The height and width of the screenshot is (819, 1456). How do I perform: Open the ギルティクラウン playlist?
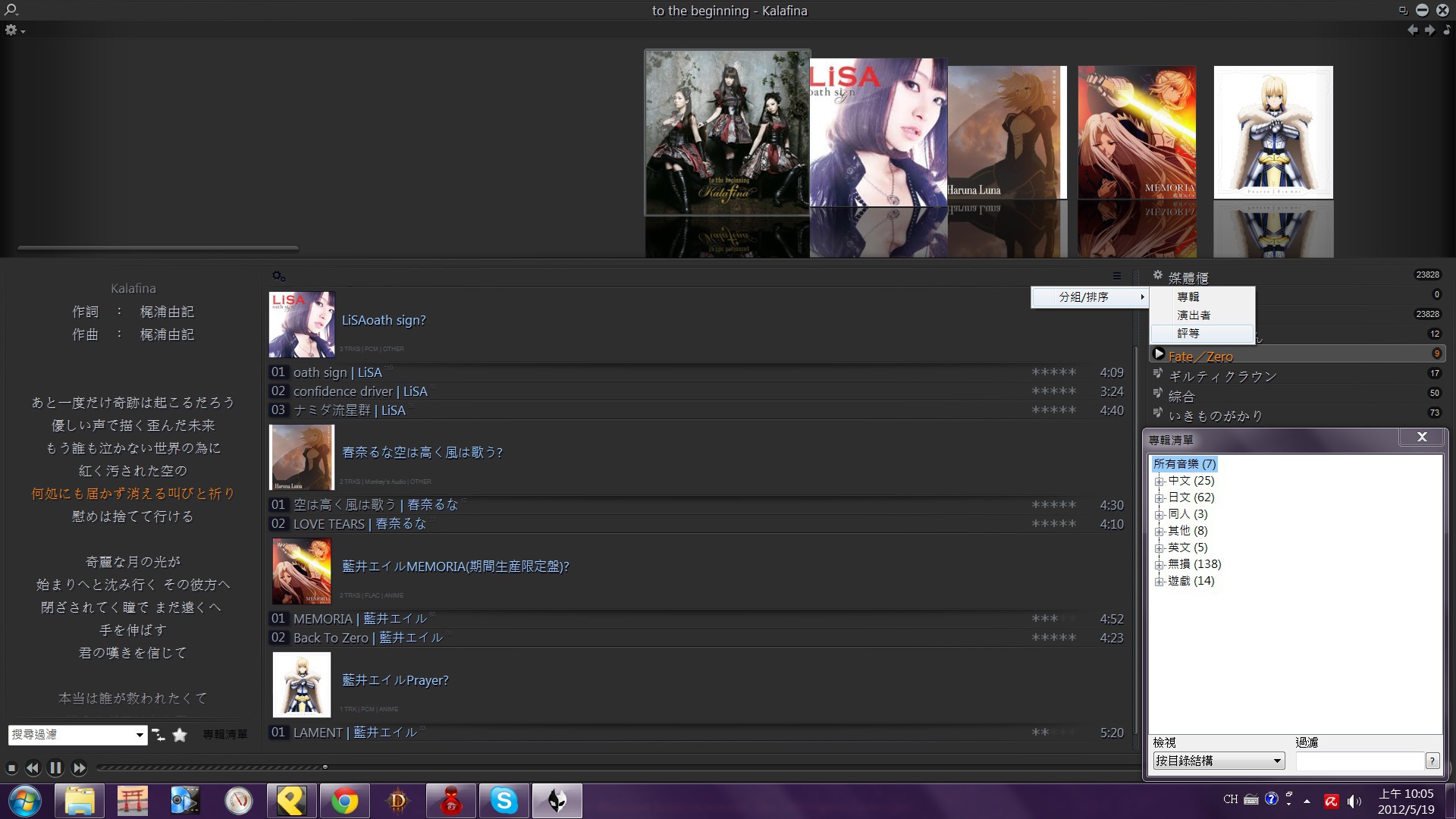(x=1222, y=376)
